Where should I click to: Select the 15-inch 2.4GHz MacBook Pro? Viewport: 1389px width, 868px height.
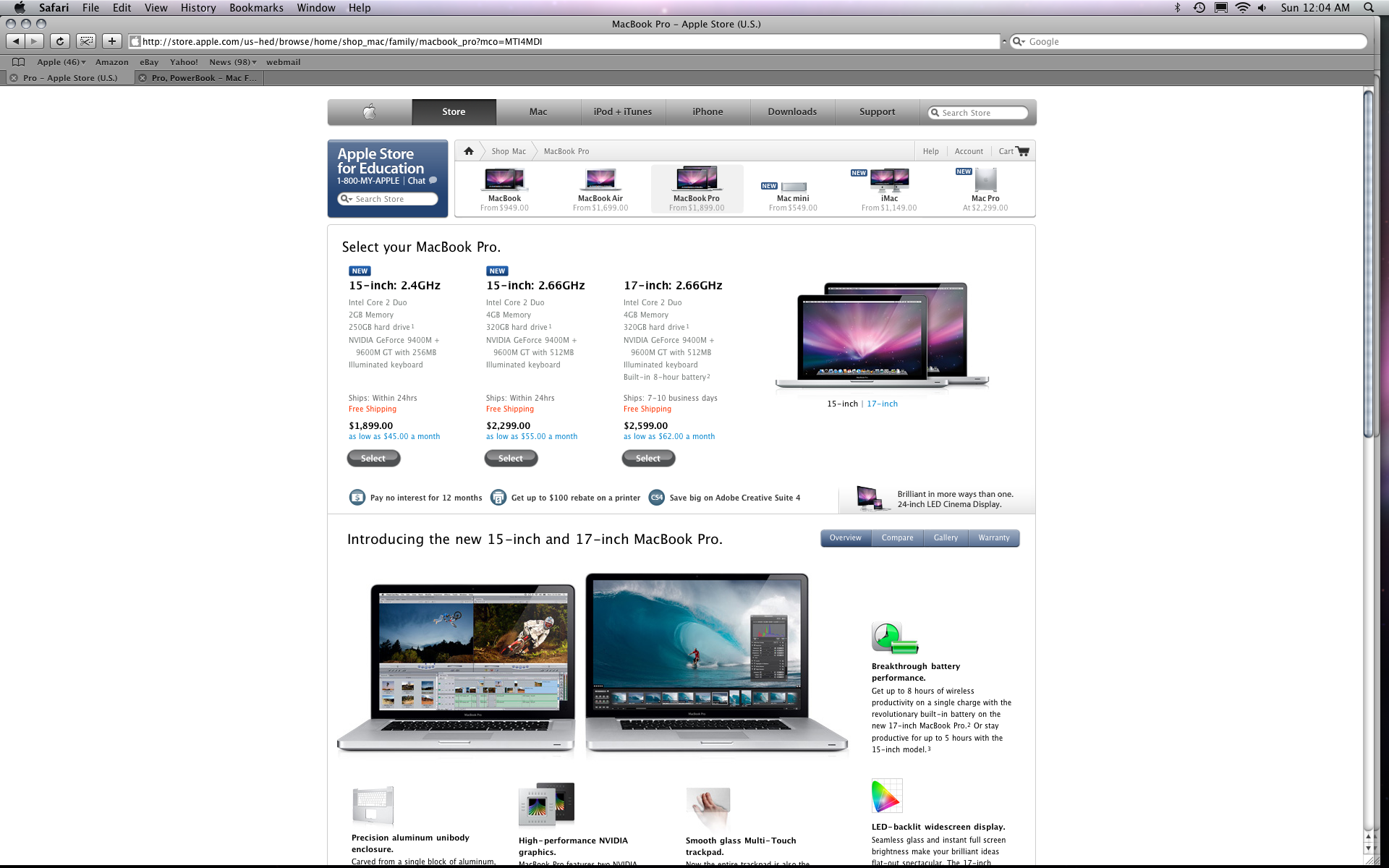[373, 458]
